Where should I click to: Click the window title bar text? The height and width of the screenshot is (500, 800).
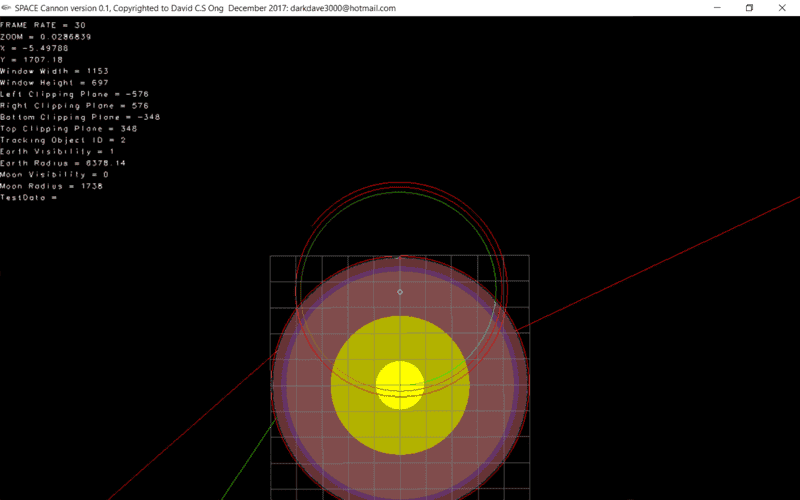[205, 8]
